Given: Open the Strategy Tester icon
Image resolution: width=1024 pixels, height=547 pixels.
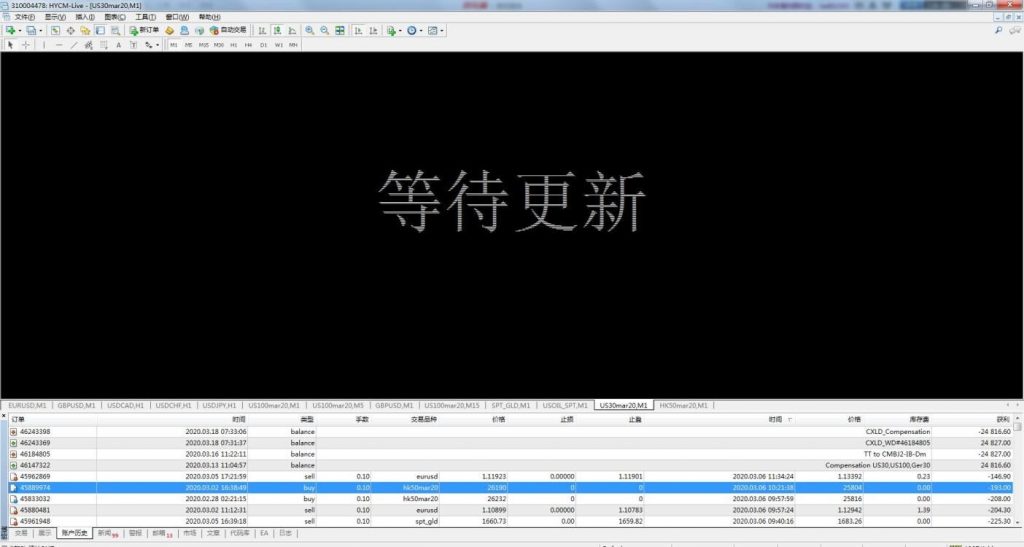Looking at the screenshot, I should click(x=115, y=30).
